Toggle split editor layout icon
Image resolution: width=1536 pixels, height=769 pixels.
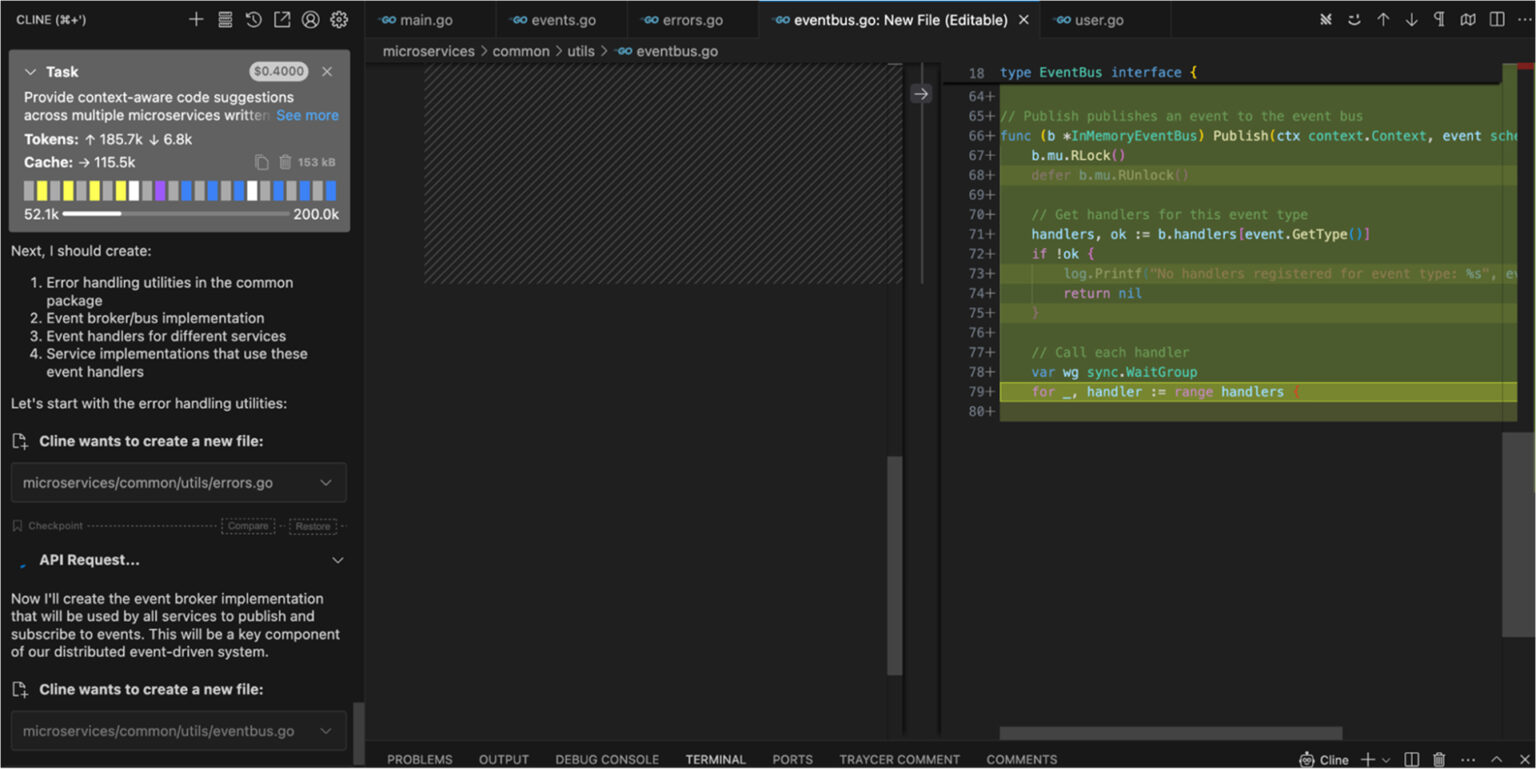click(1496, 20)
